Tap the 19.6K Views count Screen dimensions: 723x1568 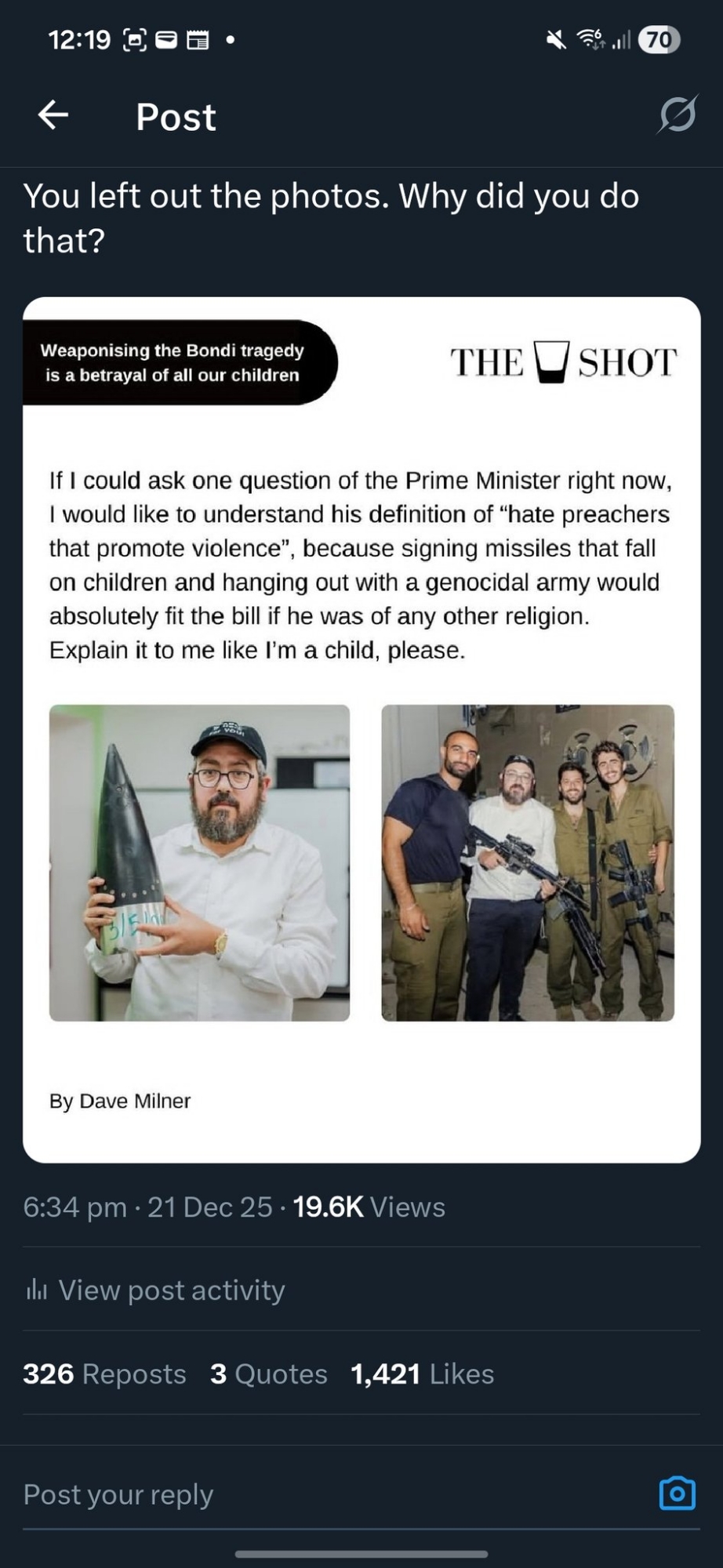coord(369,1207)
